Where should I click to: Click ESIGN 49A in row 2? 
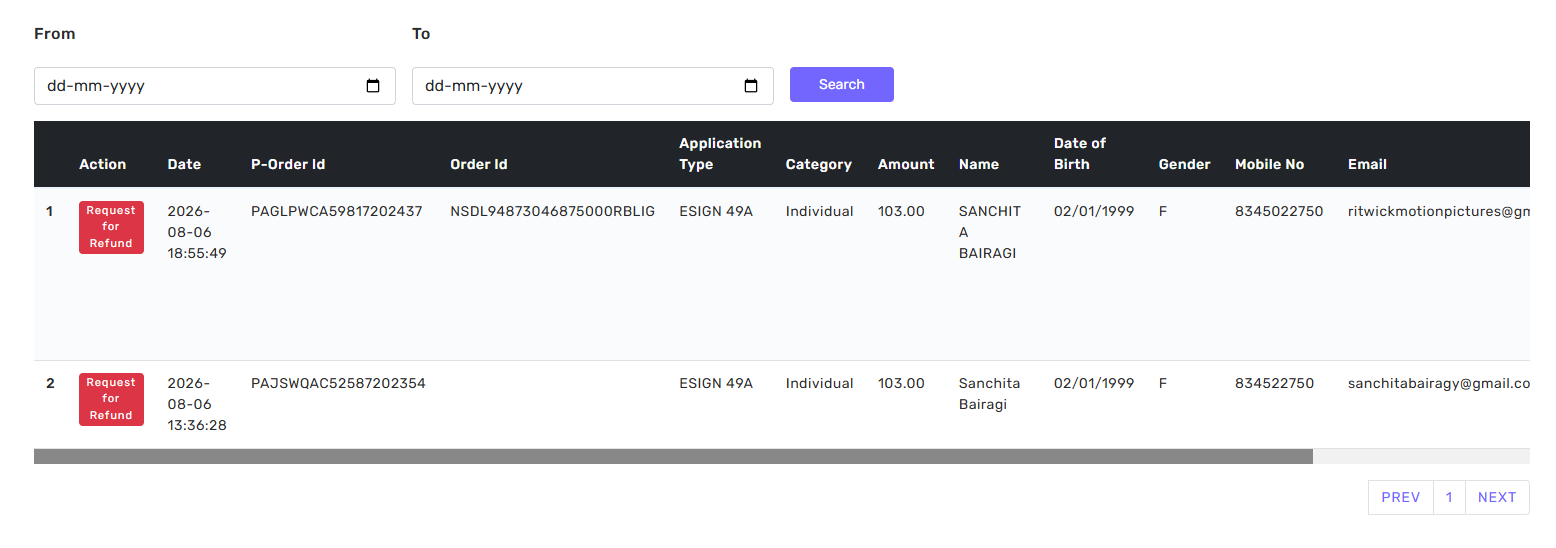point(716,383)
